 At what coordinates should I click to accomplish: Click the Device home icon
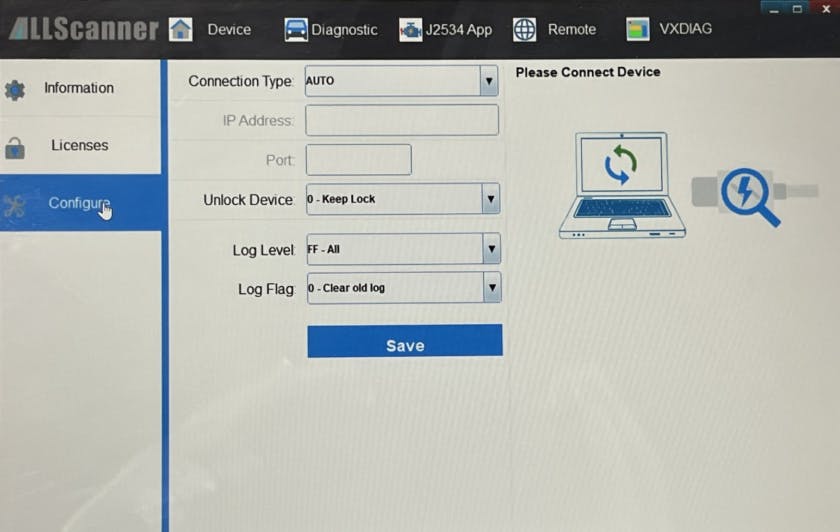(x=180, y=29)
